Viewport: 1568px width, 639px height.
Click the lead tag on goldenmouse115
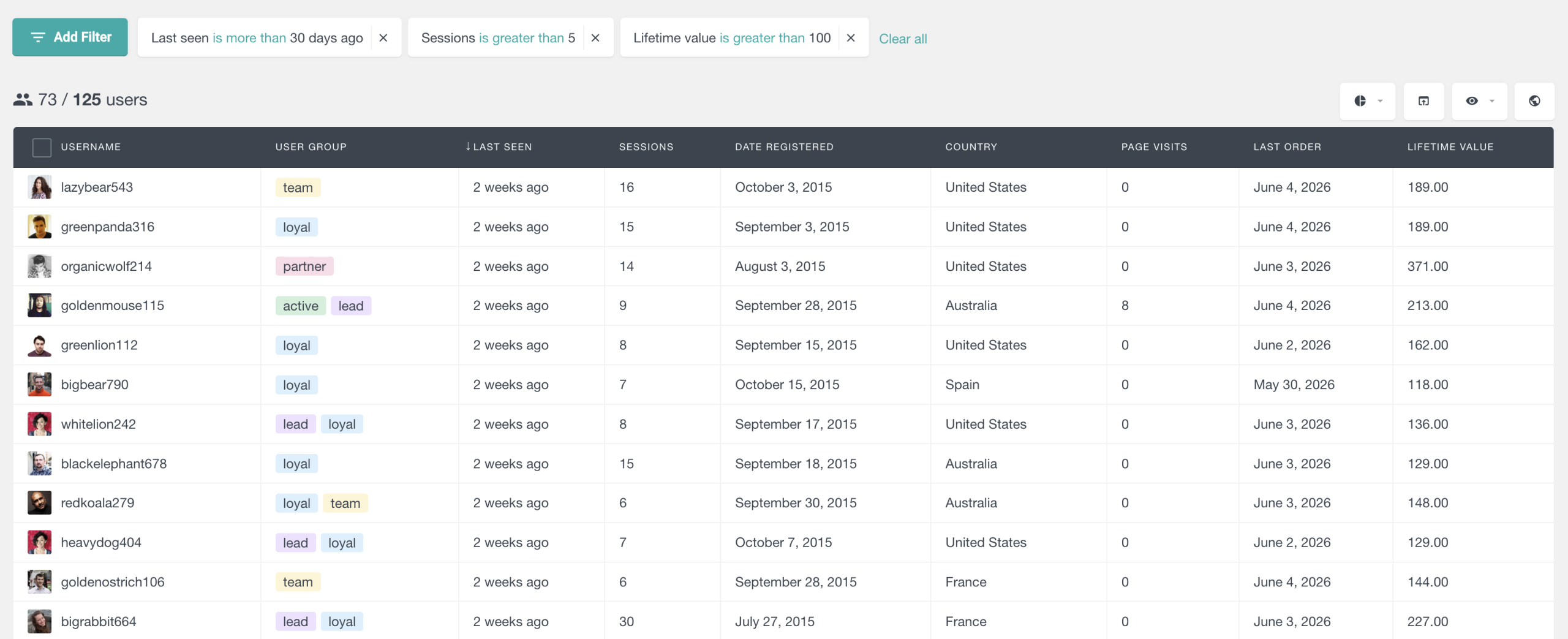pyautogui.click(x=351, y=306)
